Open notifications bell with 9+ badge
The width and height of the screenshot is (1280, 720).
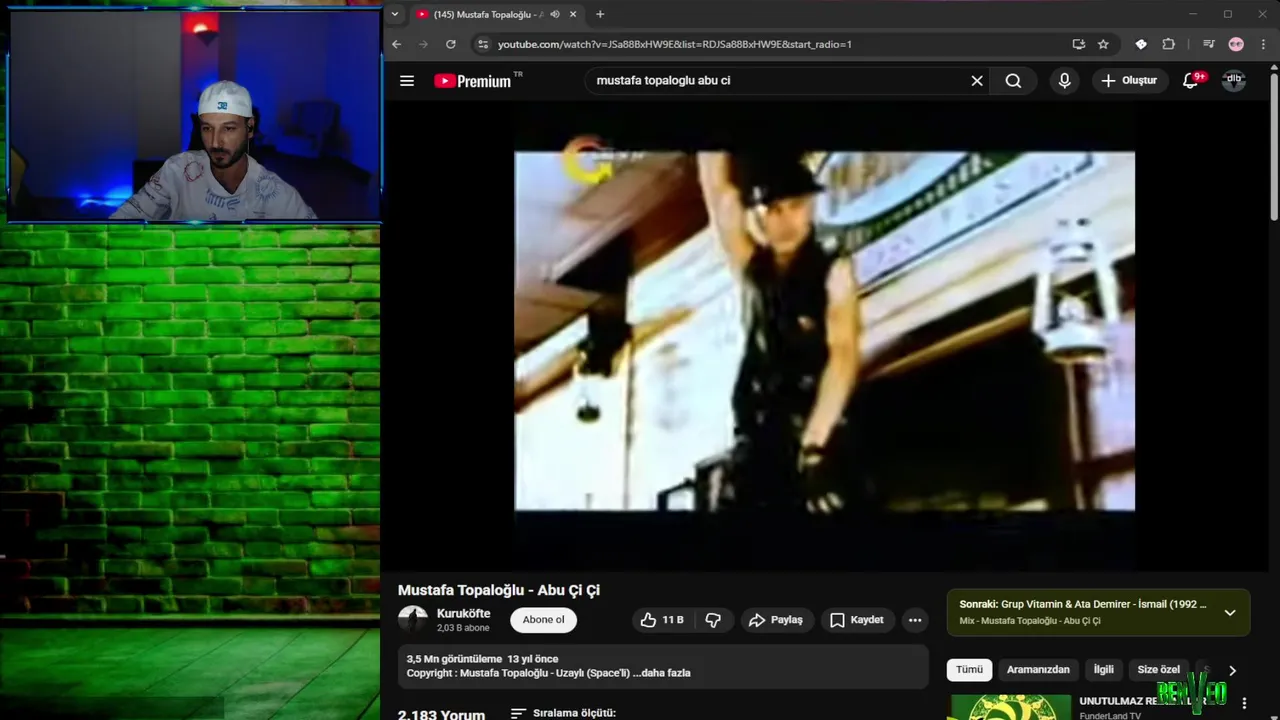pos(1190,81)
